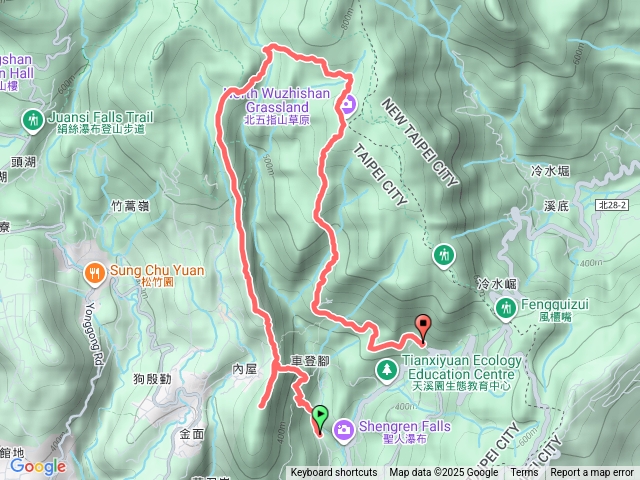Image resolution: width=640 pixels, height=480 pixels.
Task: Open the Google logo link
Action: [38, 466]
